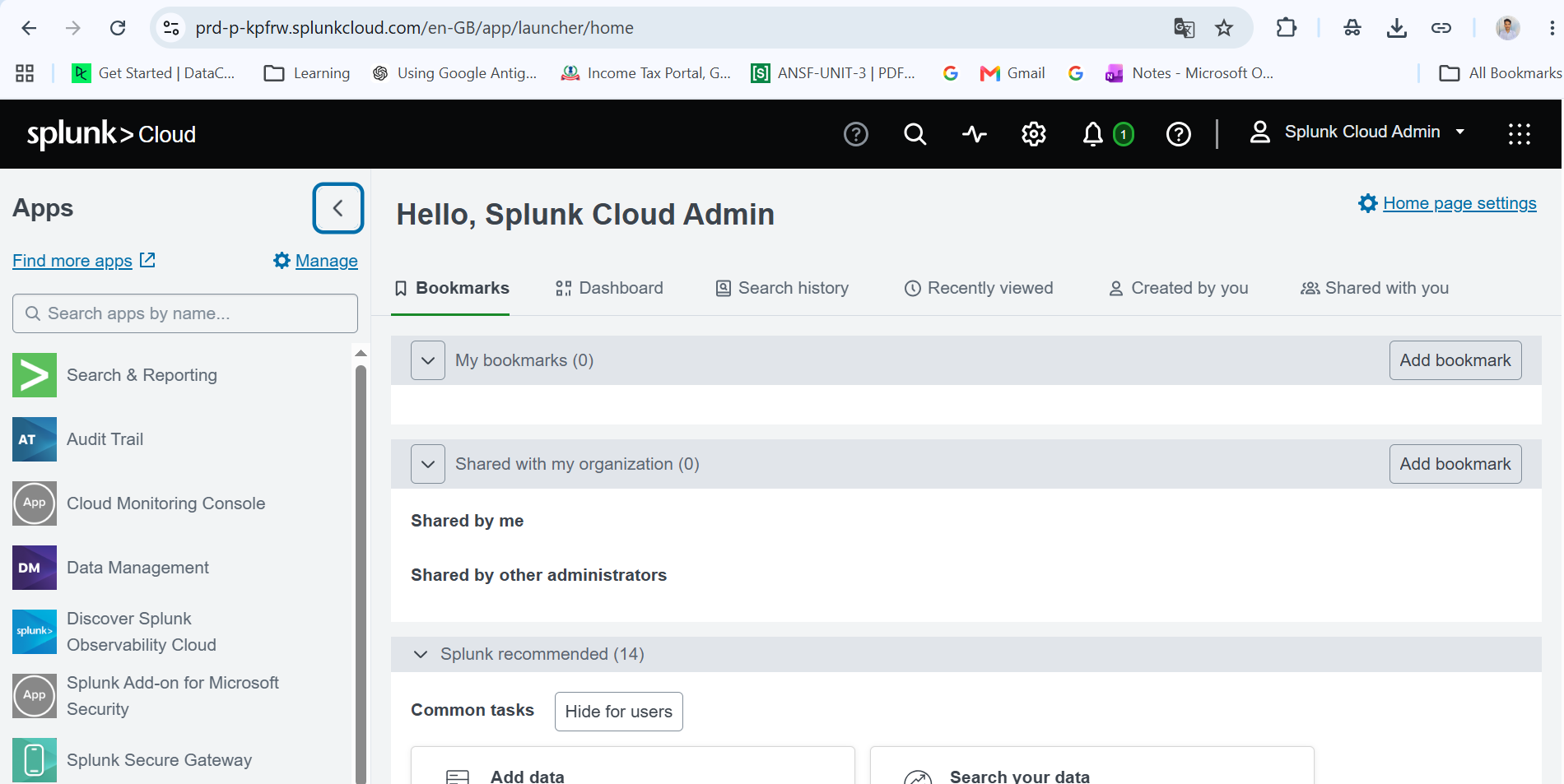Screen dimensions: 1564x784
Task: Open the apps grid dots icon
Action: coord(1520,133)
